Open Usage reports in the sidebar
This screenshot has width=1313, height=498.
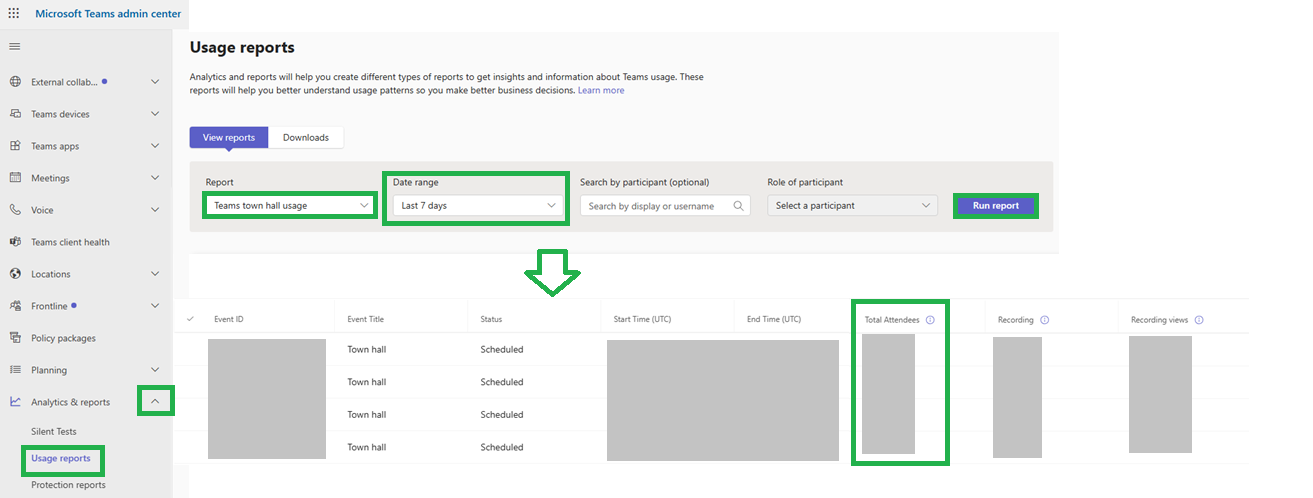click(x=61, y=459)
